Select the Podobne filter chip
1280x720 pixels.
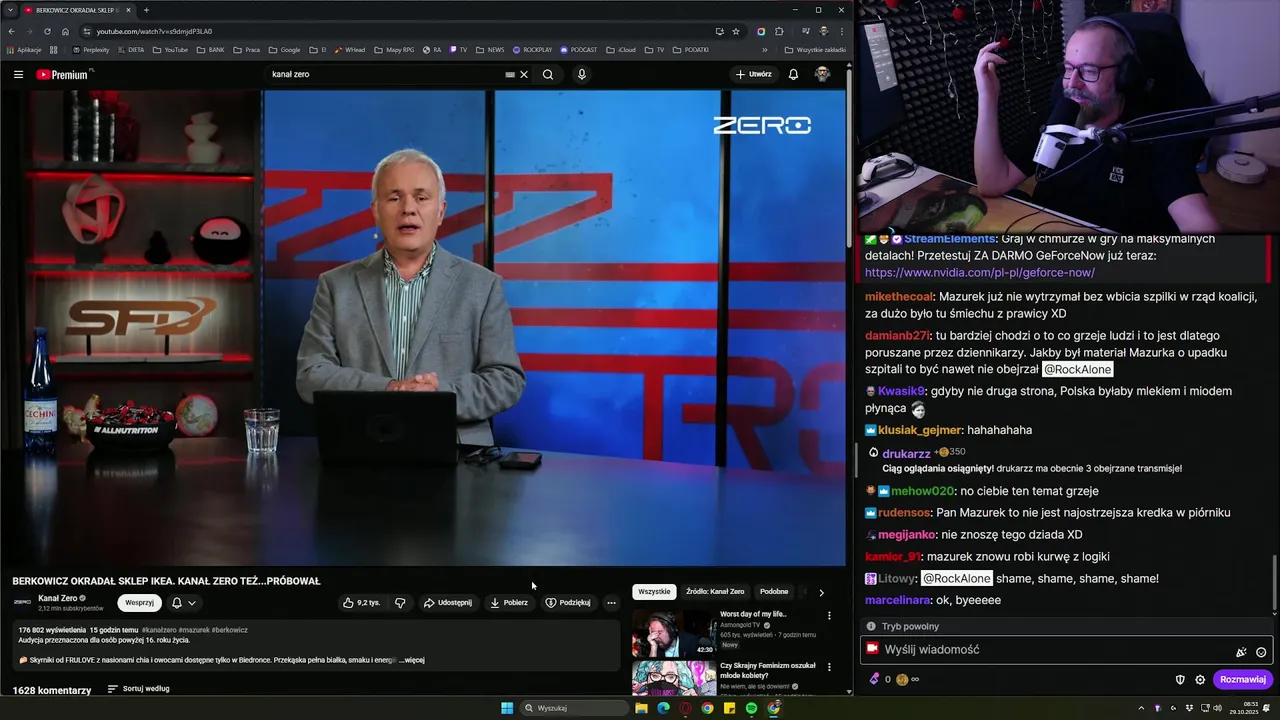click(774, 592)
